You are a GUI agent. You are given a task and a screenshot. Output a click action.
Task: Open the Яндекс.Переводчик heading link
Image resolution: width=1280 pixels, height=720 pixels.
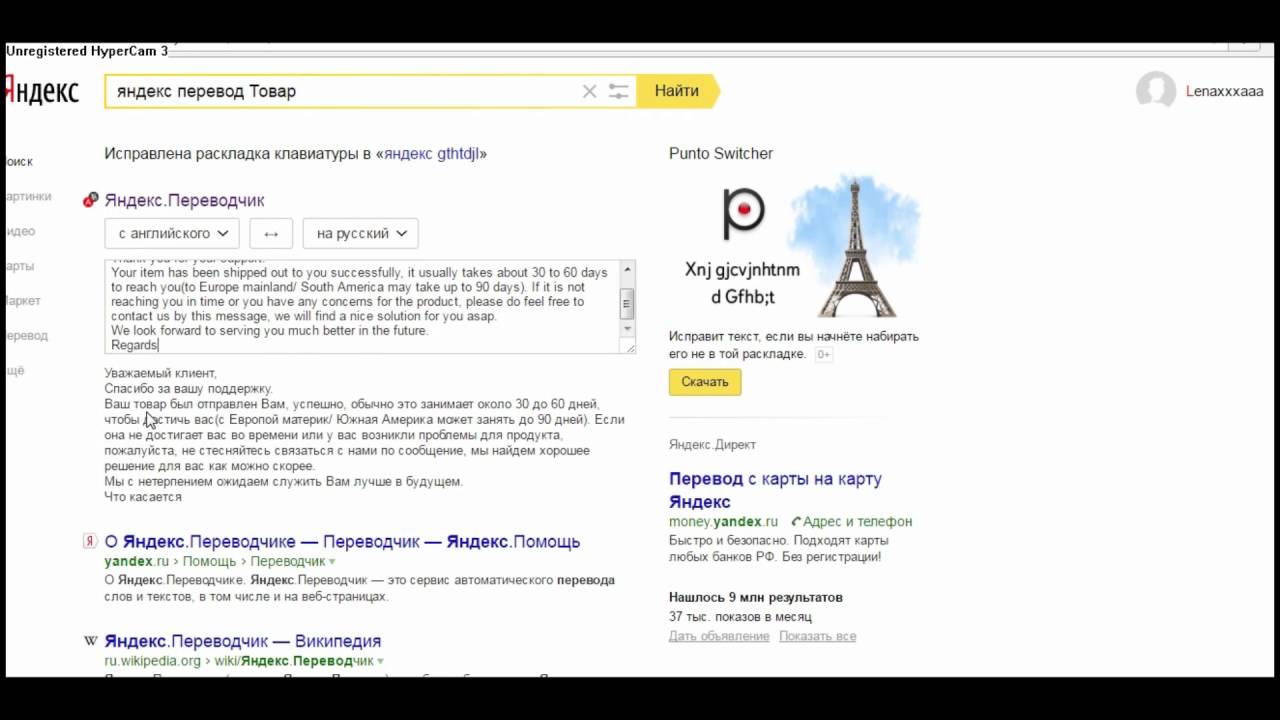[185, 200]
